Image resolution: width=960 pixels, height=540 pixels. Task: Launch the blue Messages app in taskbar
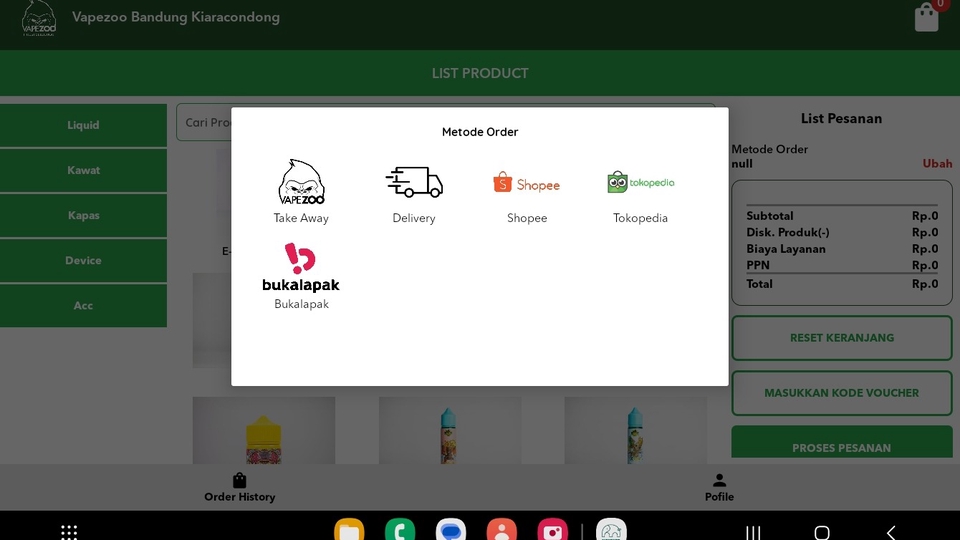(x=451, y=530)
